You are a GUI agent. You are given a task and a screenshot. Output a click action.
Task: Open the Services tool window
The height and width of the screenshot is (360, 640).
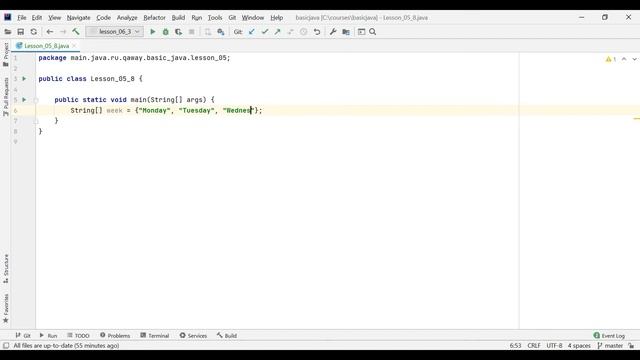(193, 336)
